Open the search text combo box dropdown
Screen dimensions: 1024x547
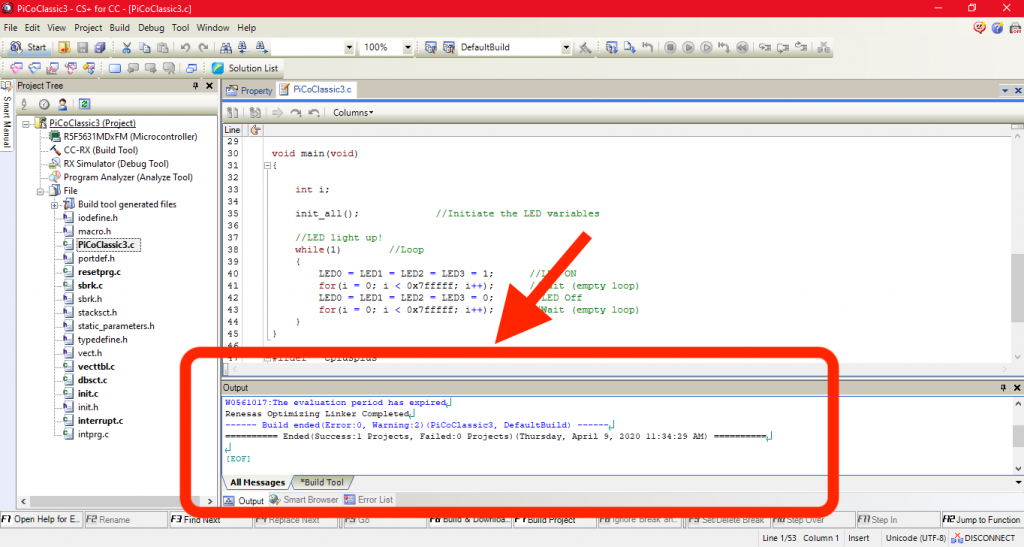pyautogui.click(x=349, y=47)
